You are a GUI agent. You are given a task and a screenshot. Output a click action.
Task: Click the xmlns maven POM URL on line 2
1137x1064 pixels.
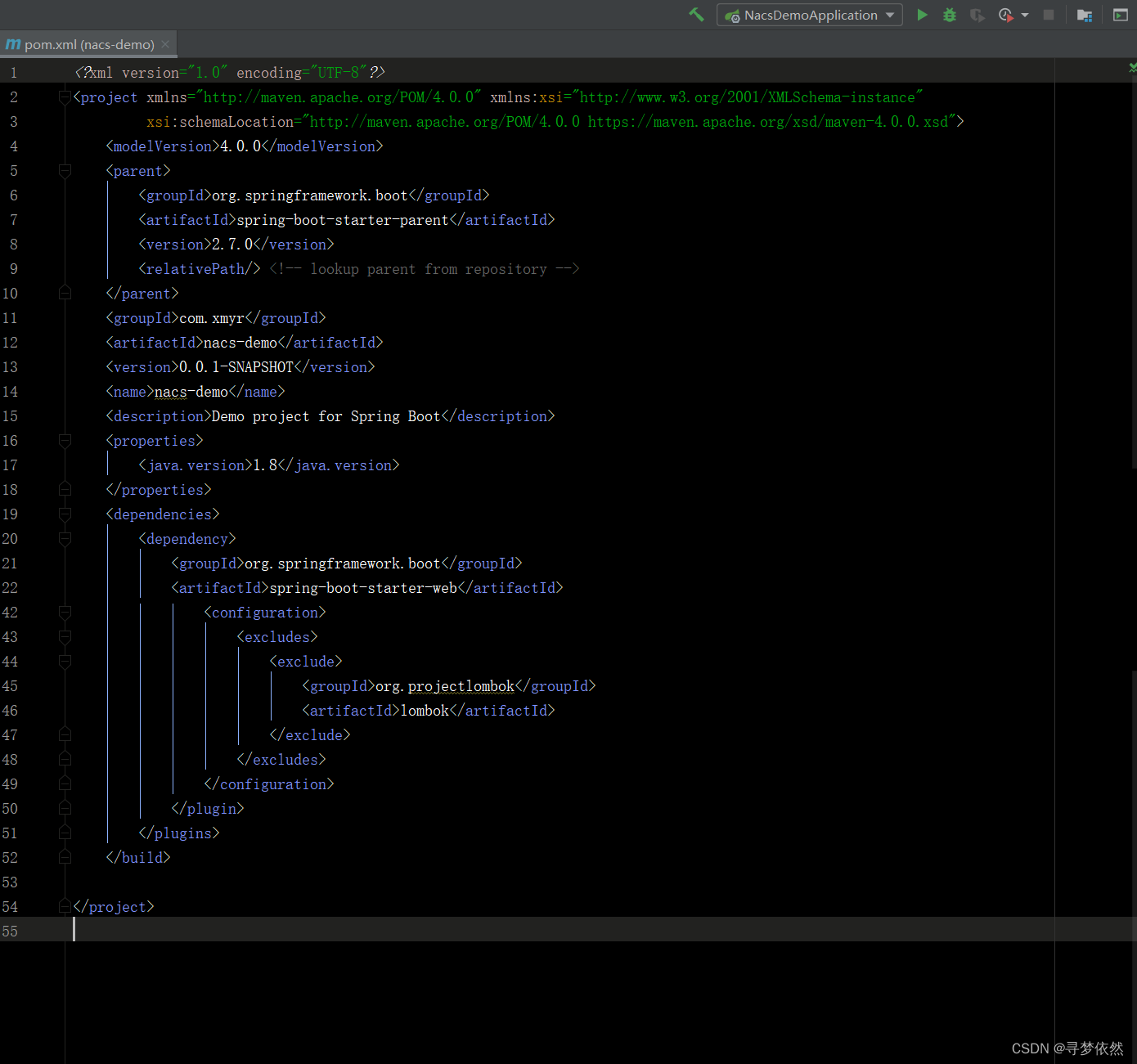pos(339,97)
